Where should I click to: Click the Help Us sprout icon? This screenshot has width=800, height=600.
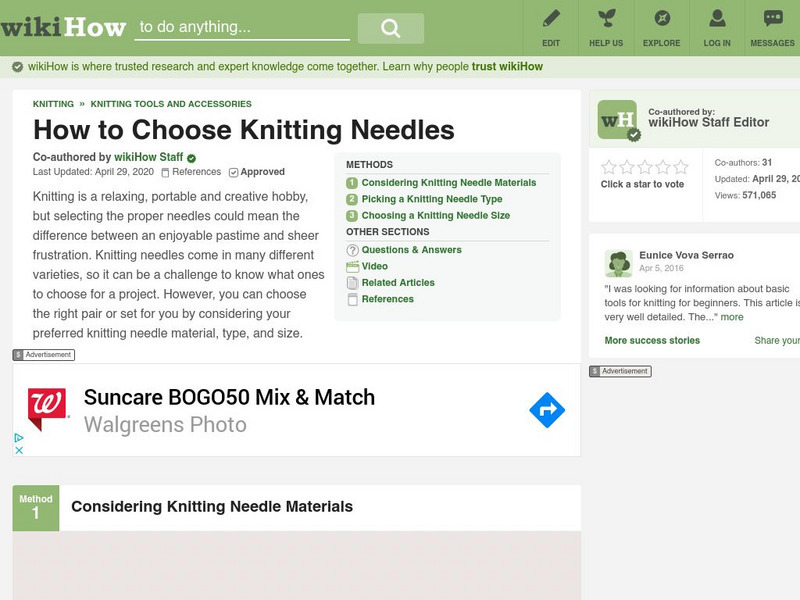coord(606,19)
